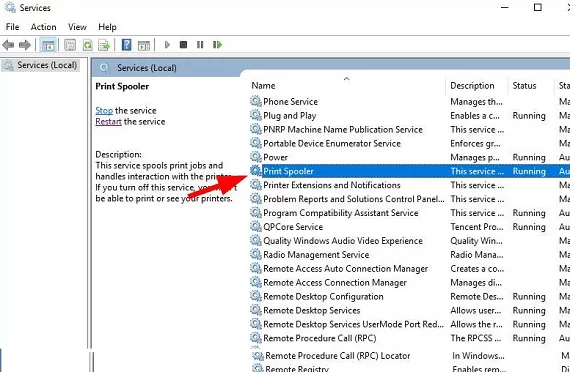The image size is (570, 372).
Task: Open the Help question mark icon
Action: [x=127, y=45]
